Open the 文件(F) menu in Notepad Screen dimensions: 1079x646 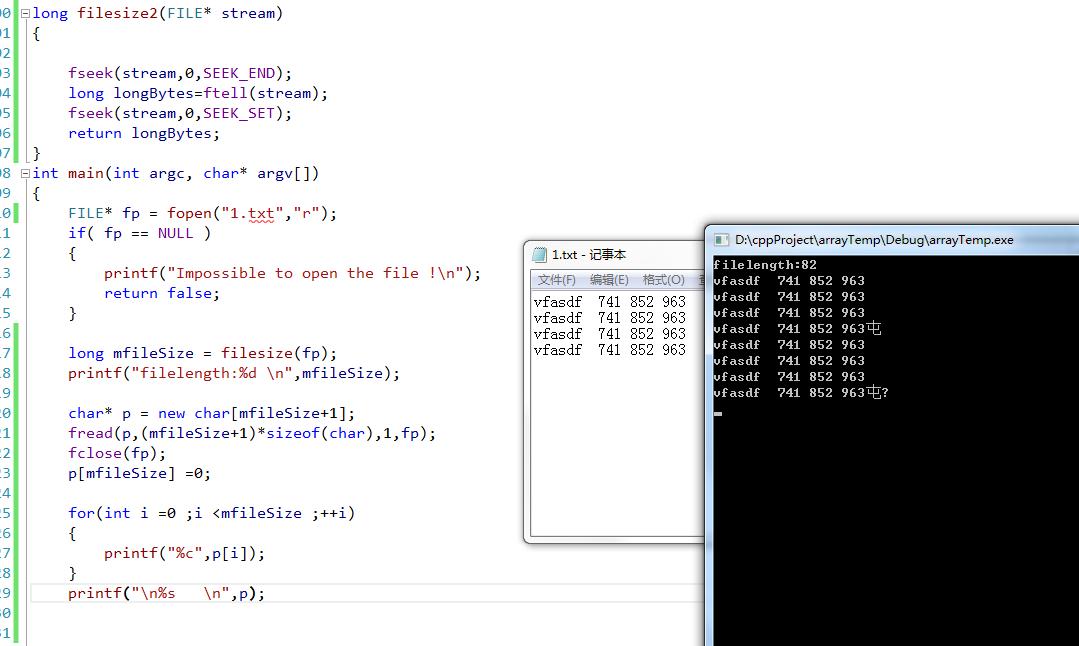tap(556, 280)
